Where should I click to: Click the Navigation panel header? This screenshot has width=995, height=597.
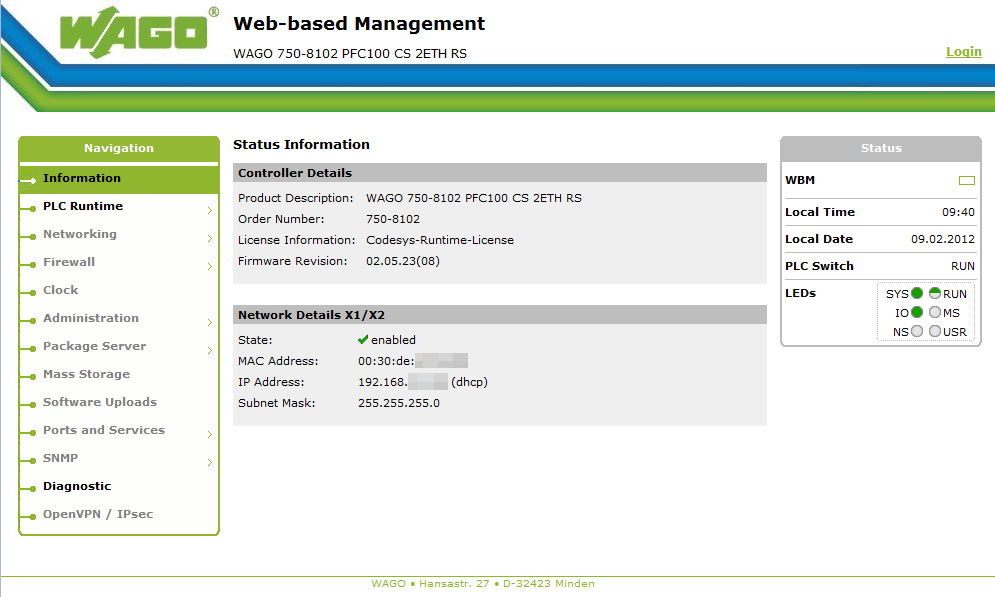tap(119, 148)
